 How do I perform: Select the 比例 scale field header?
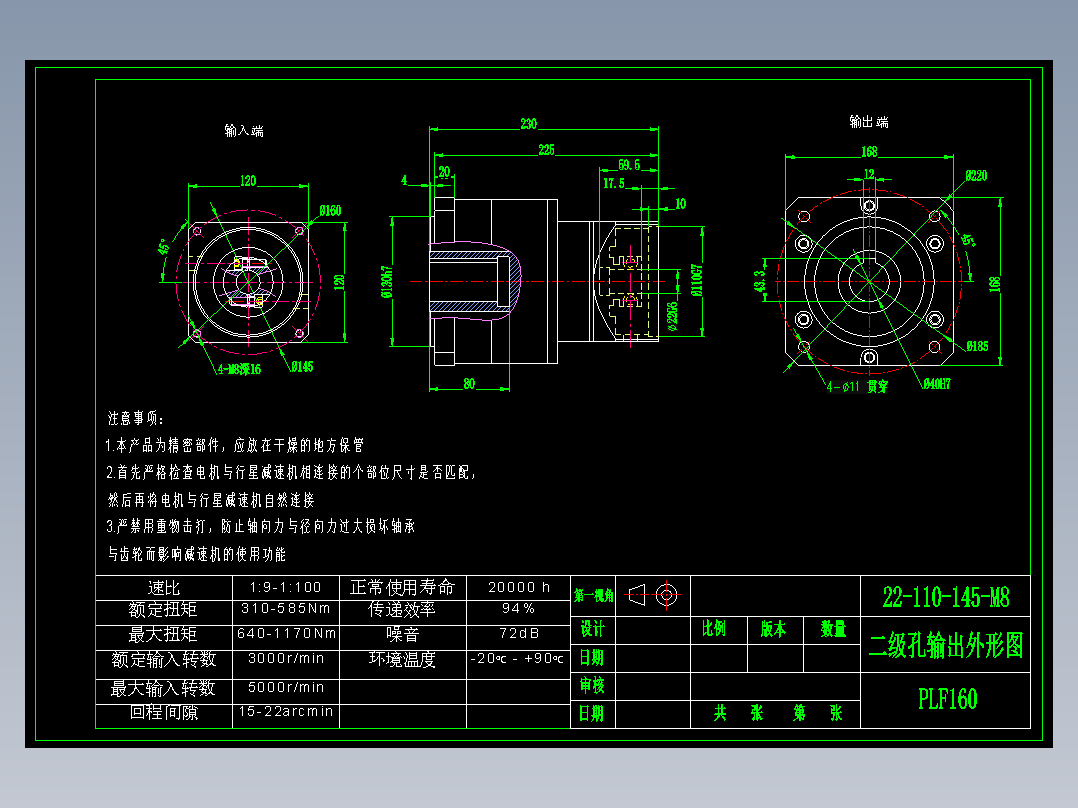(x=716, y=629)
